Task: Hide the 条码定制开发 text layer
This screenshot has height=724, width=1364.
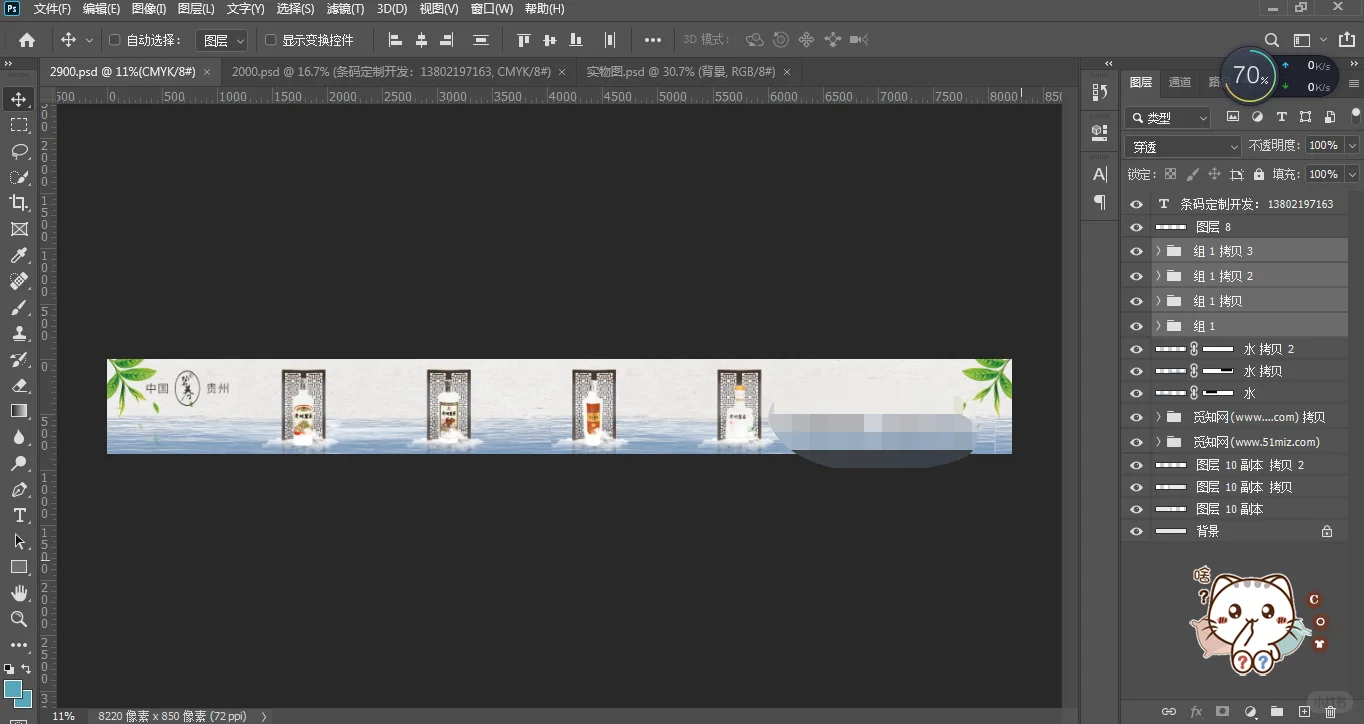Action: pos(1136,204)
